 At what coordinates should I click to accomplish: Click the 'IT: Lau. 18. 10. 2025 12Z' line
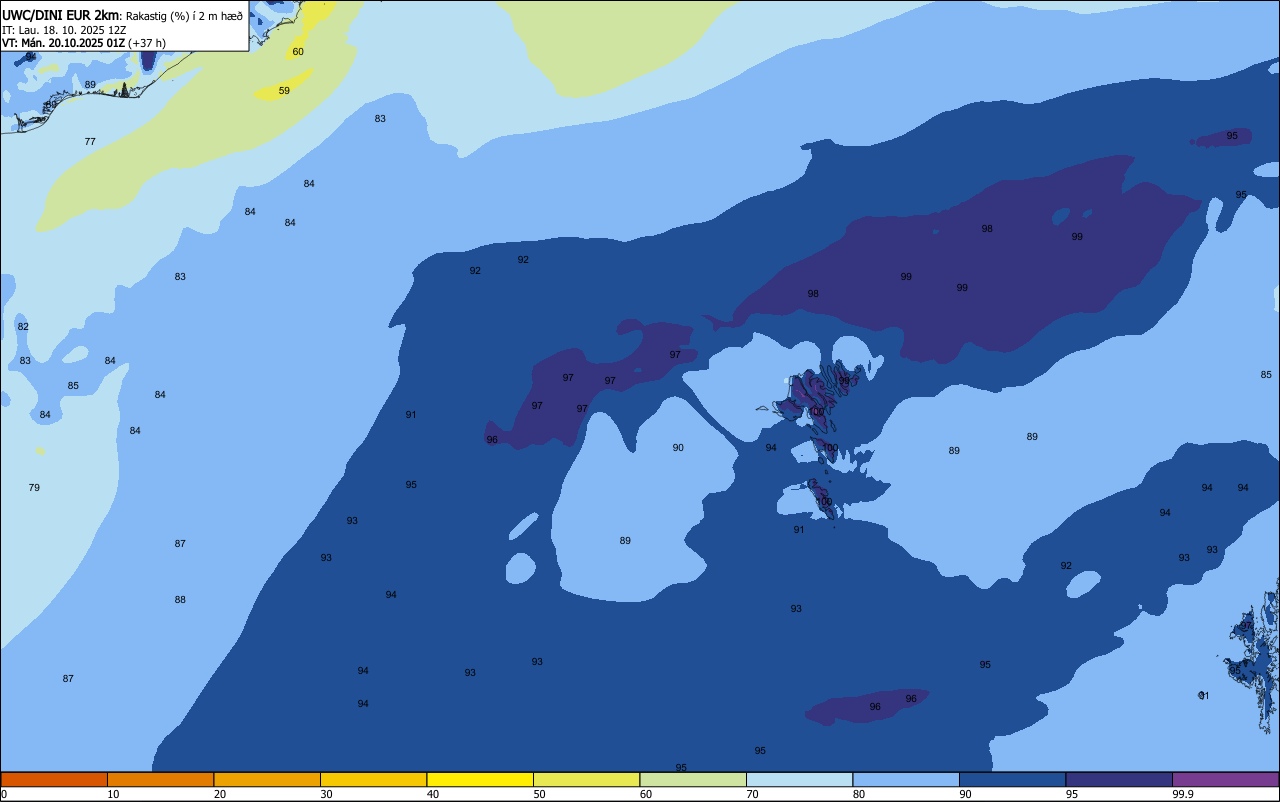(64, 30)
